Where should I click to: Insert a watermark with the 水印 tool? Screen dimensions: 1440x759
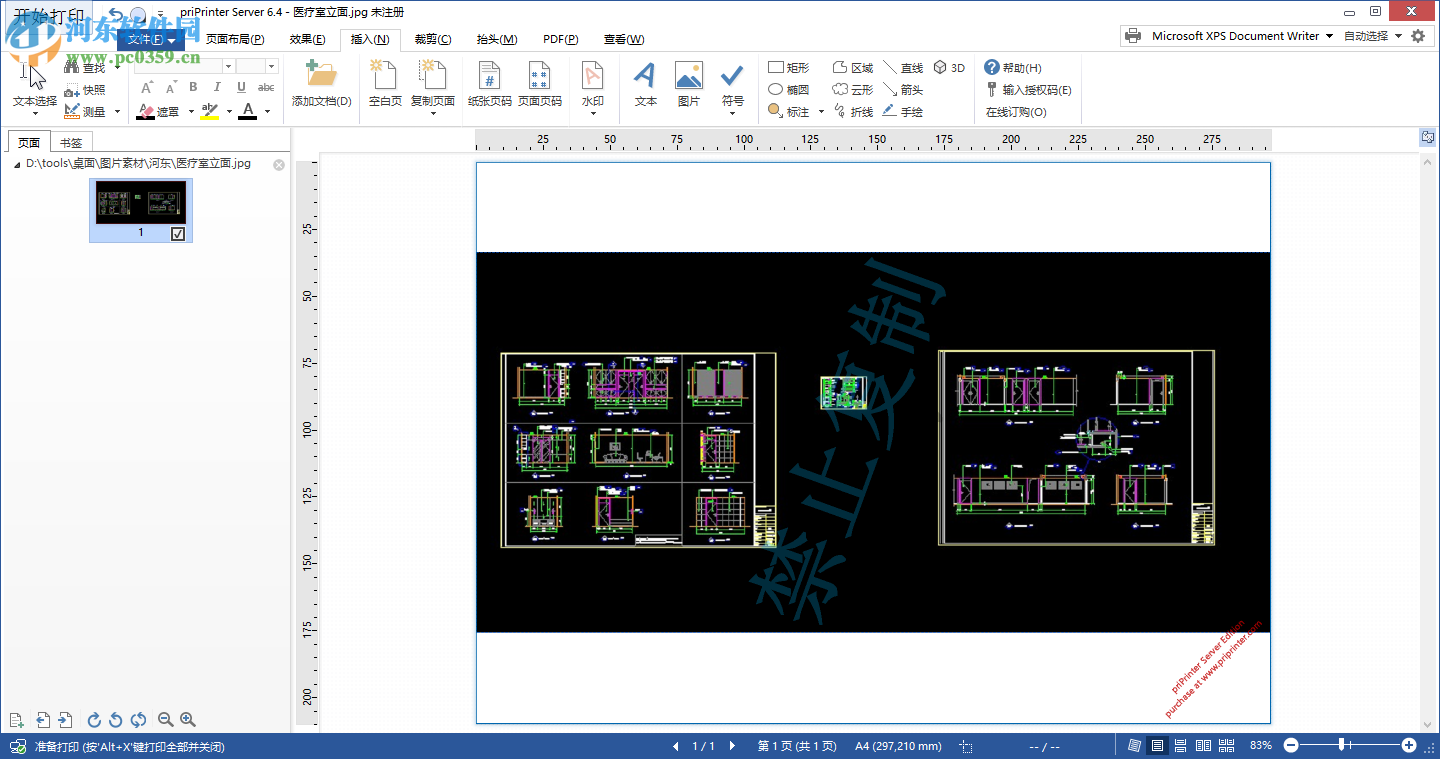click(593, 85)
